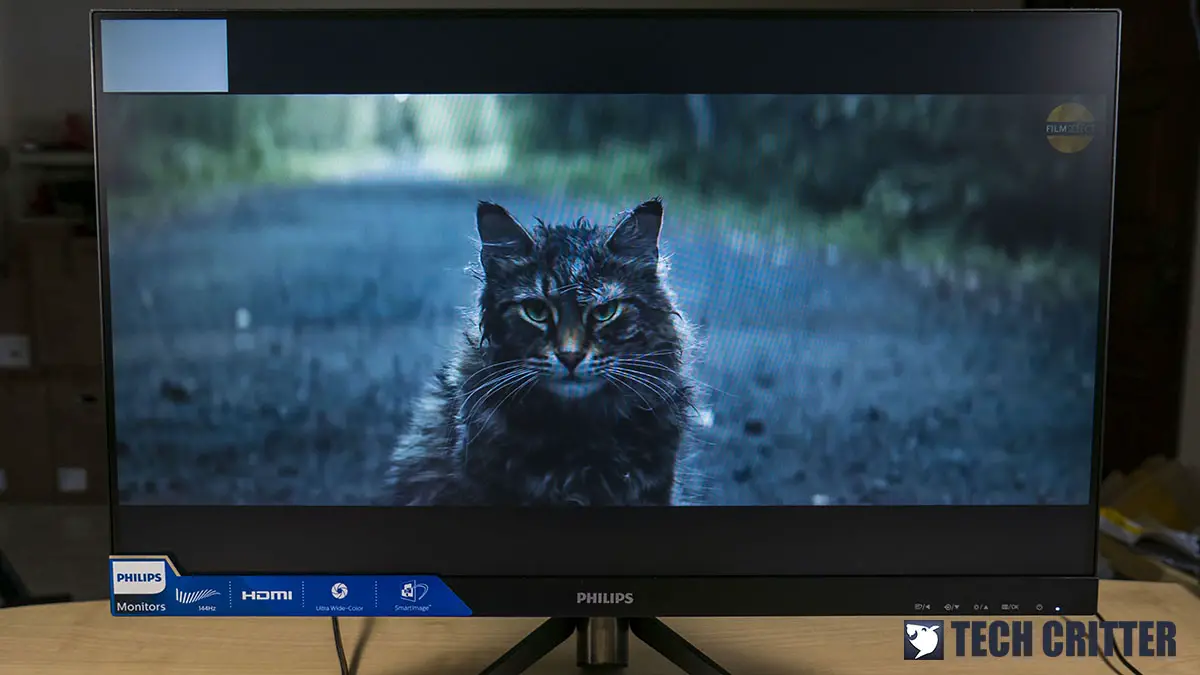Click the 144Hz swoosh icon on the sticker

click(197, 595)
